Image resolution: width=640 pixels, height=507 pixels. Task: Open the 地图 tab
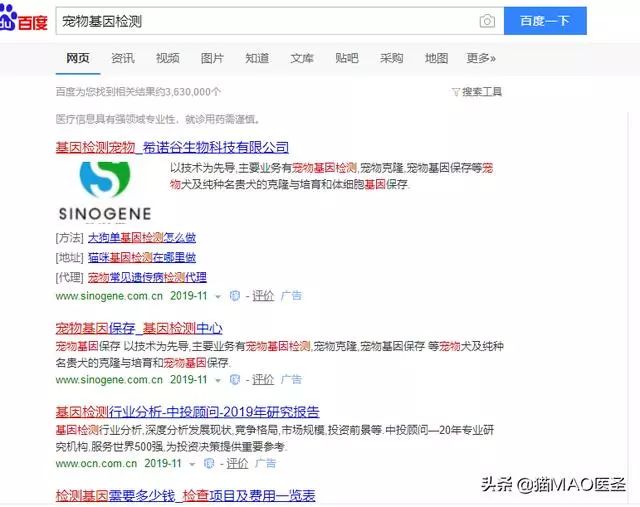[436, 58]
